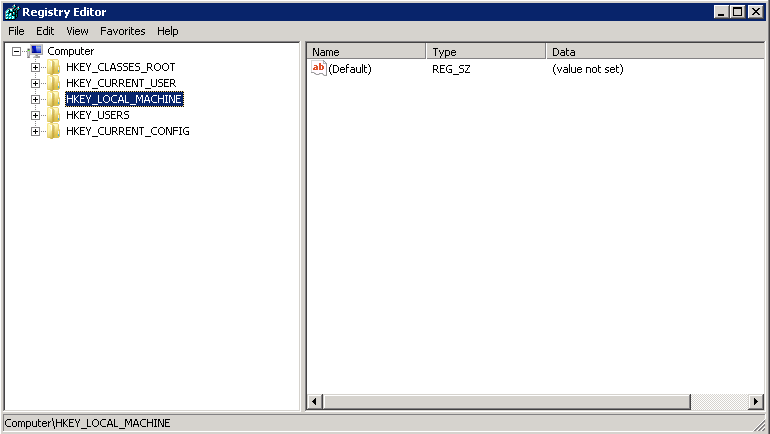Select HKEY_LOCAL_MACHINE in the tree
The width and height of the screenshot is (770, 434).
tap(124, 99)
